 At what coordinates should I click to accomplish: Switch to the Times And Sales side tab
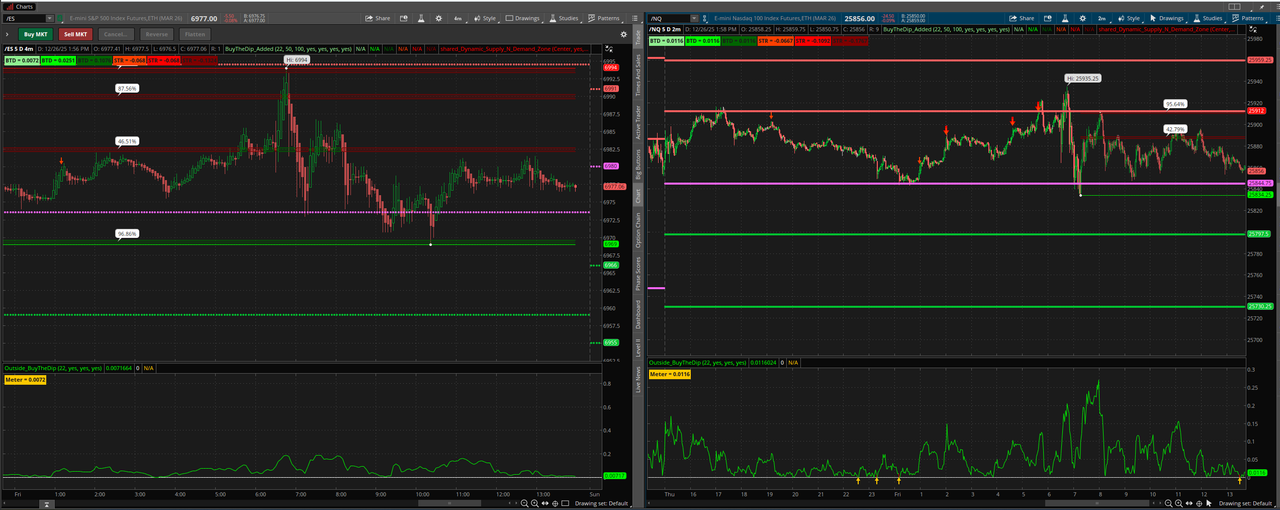(638, 74)
